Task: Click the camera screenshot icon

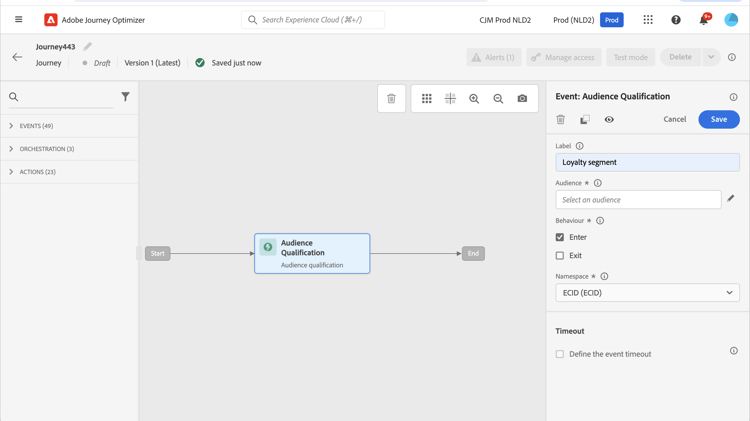Action: 522,98
